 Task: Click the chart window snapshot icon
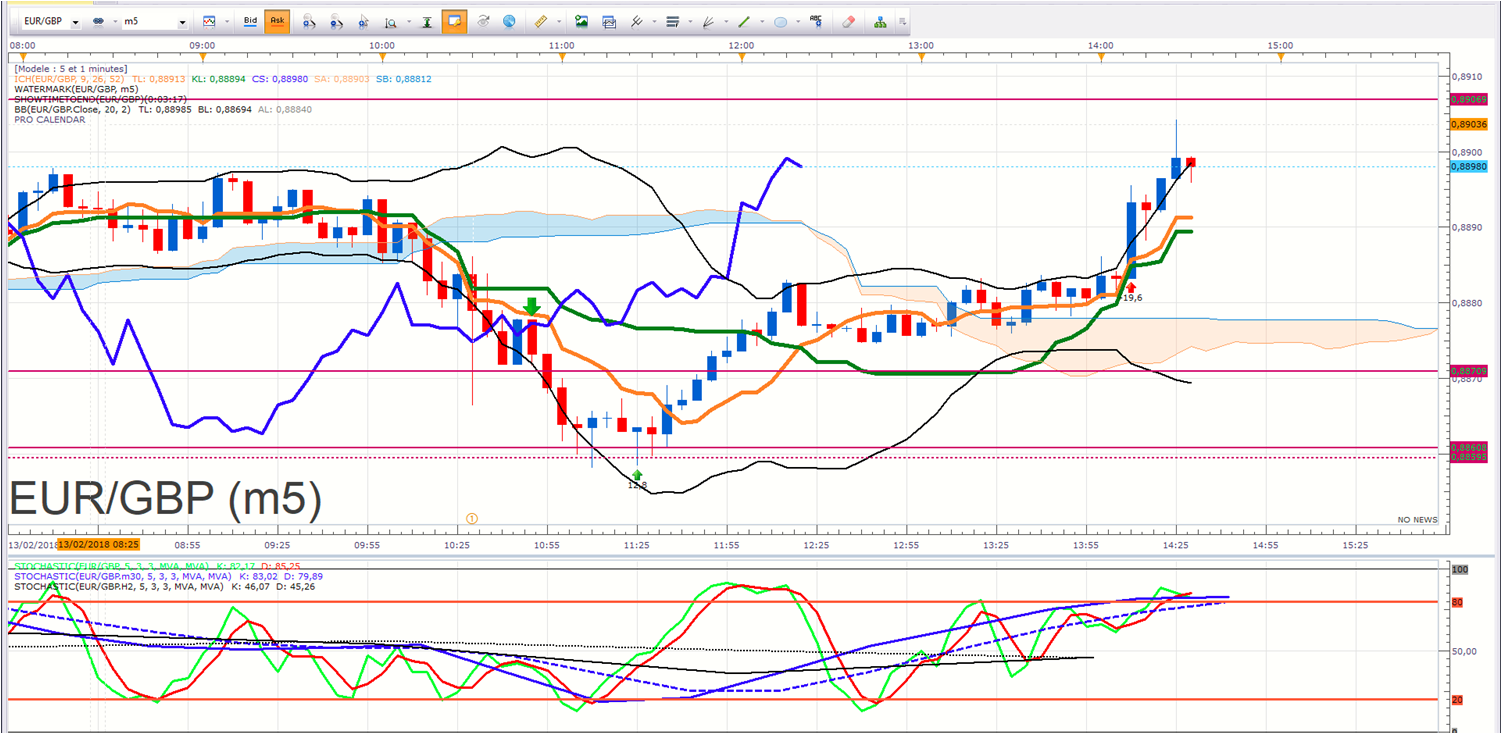point(608,21)
